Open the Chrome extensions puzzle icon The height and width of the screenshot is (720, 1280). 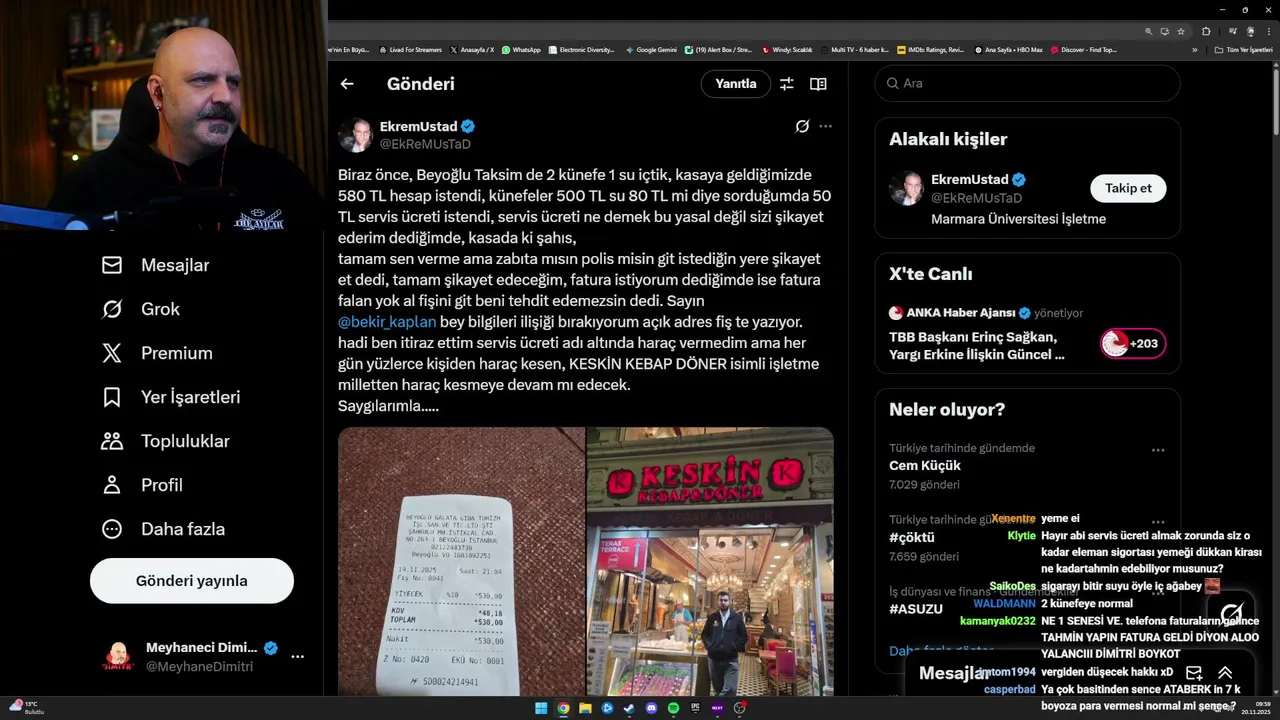(x=1207, y=32)
